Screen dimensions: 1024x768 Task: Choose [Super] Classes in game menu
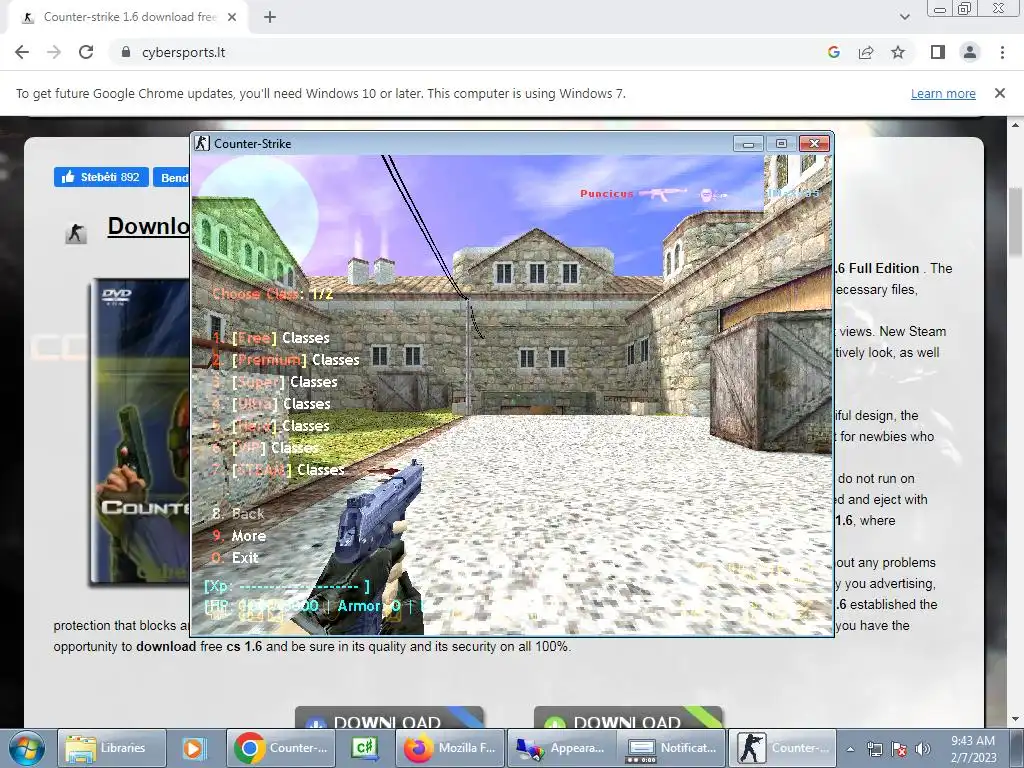pos(275,382)
